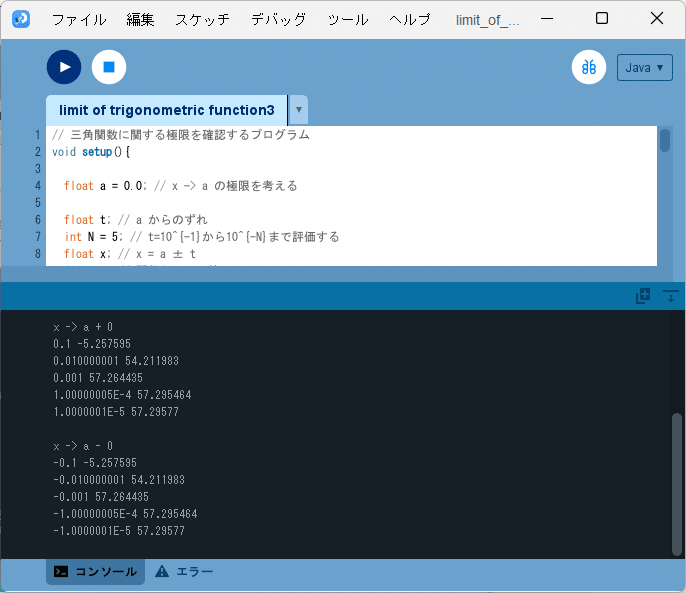Click the console scroll-to-bottom icon
The height and width of the screenshot is (593, 686).
tap(670, 296)
